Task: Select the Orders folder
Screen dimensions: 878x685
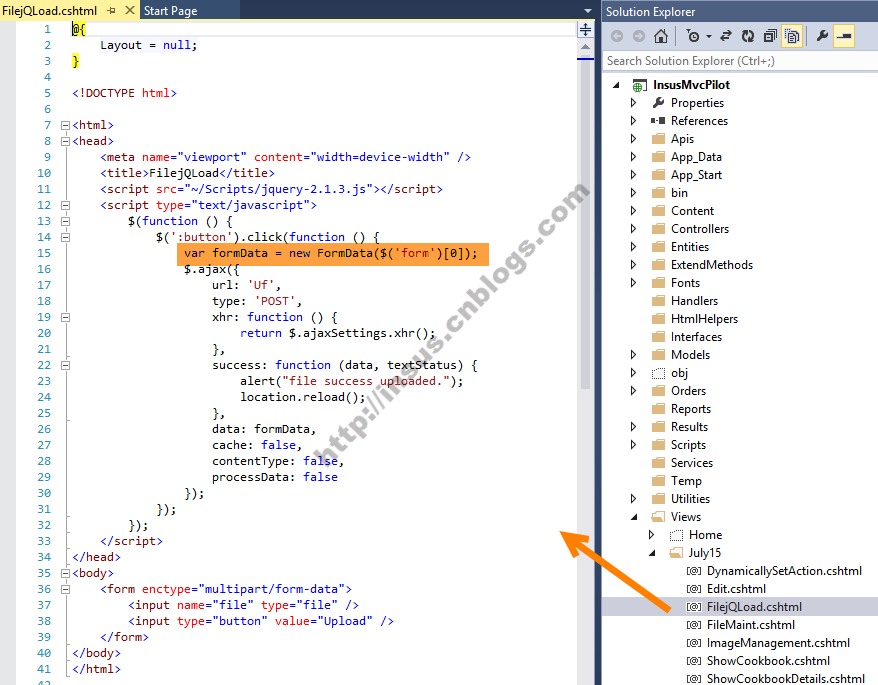Action: point(688,391)
